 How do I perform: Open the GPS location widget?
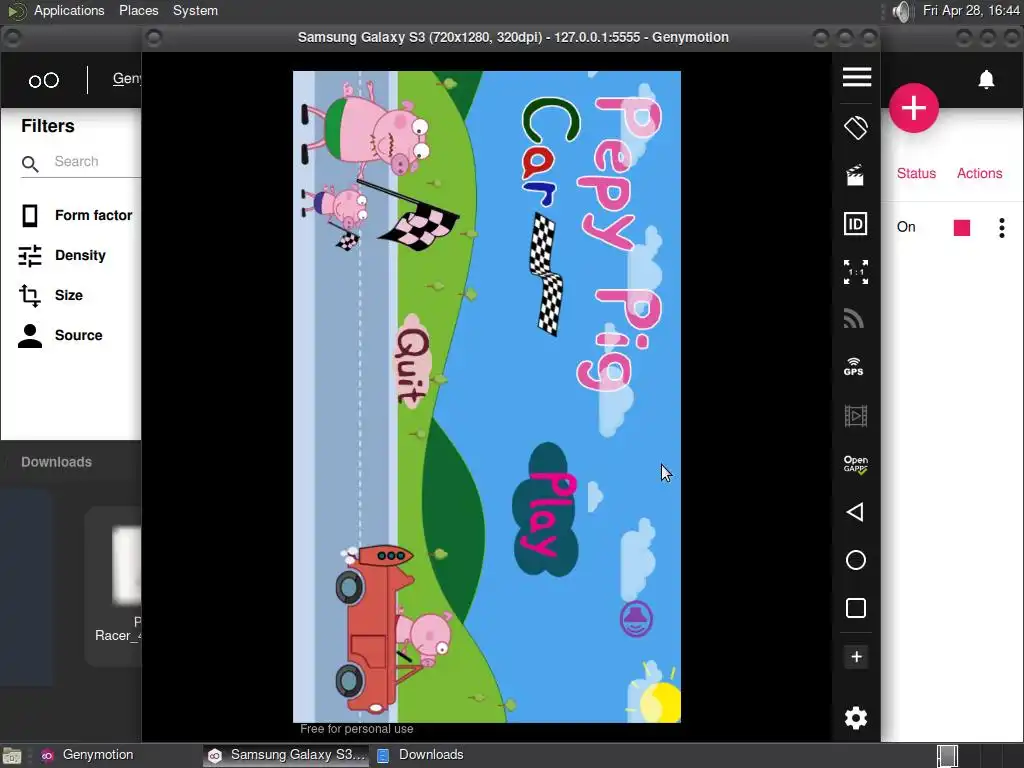[x=854, y=366]
